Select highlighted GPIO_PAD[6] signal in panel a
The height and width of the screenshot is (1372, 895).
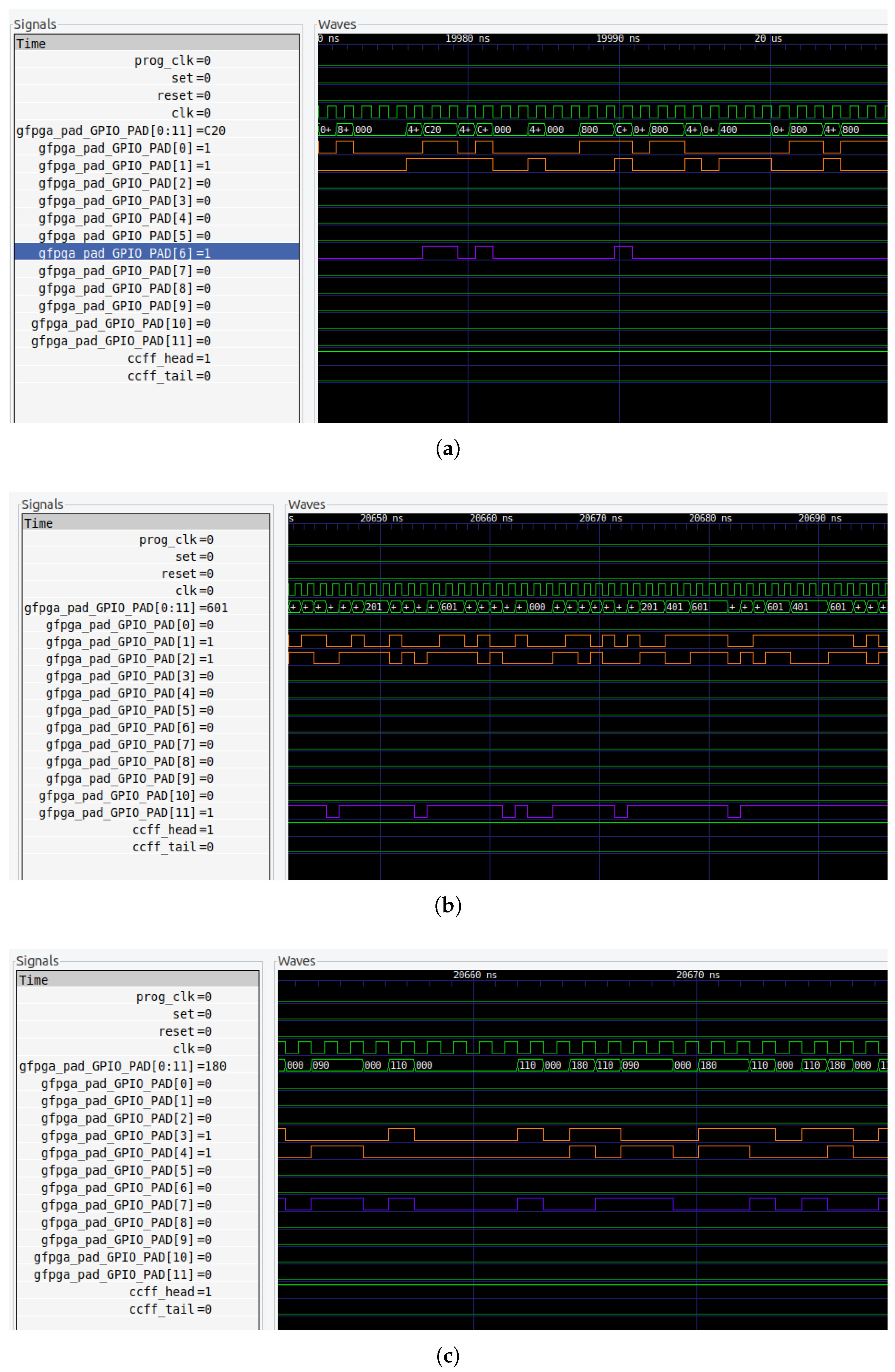[x=124, y=253]
